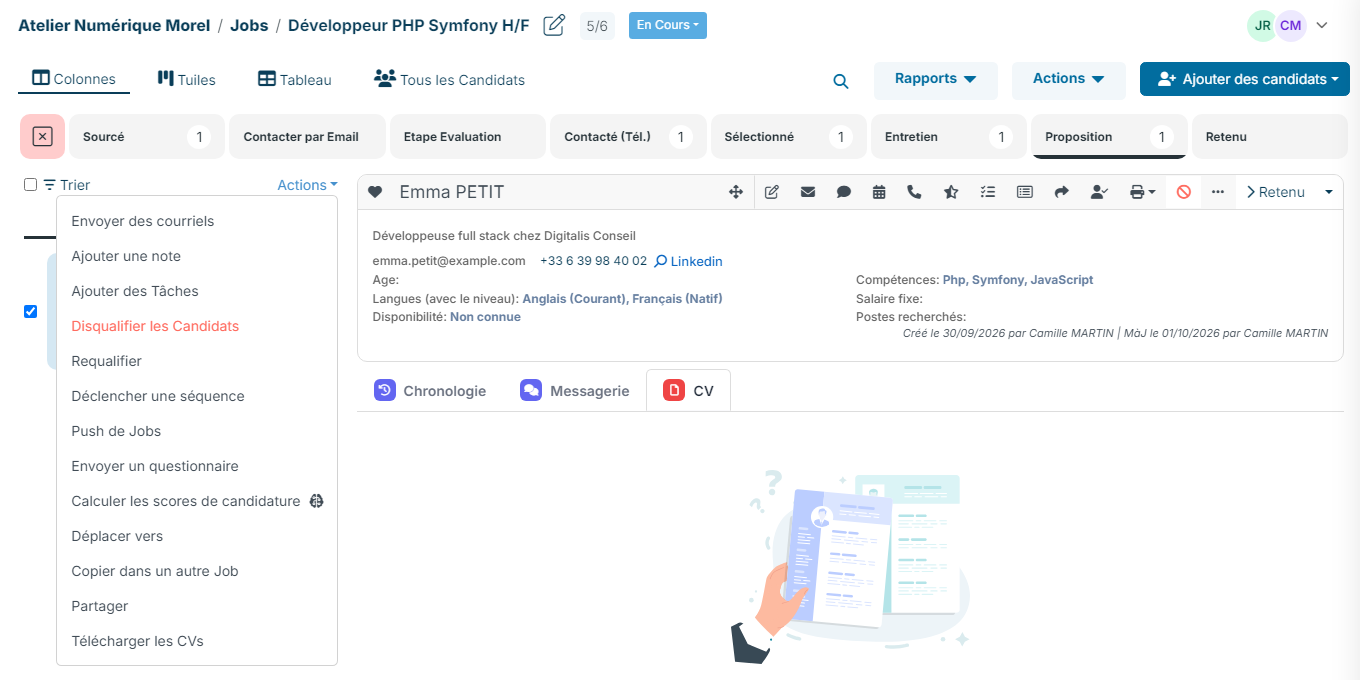Expand the Rapports dropdown

pos(936,79)
